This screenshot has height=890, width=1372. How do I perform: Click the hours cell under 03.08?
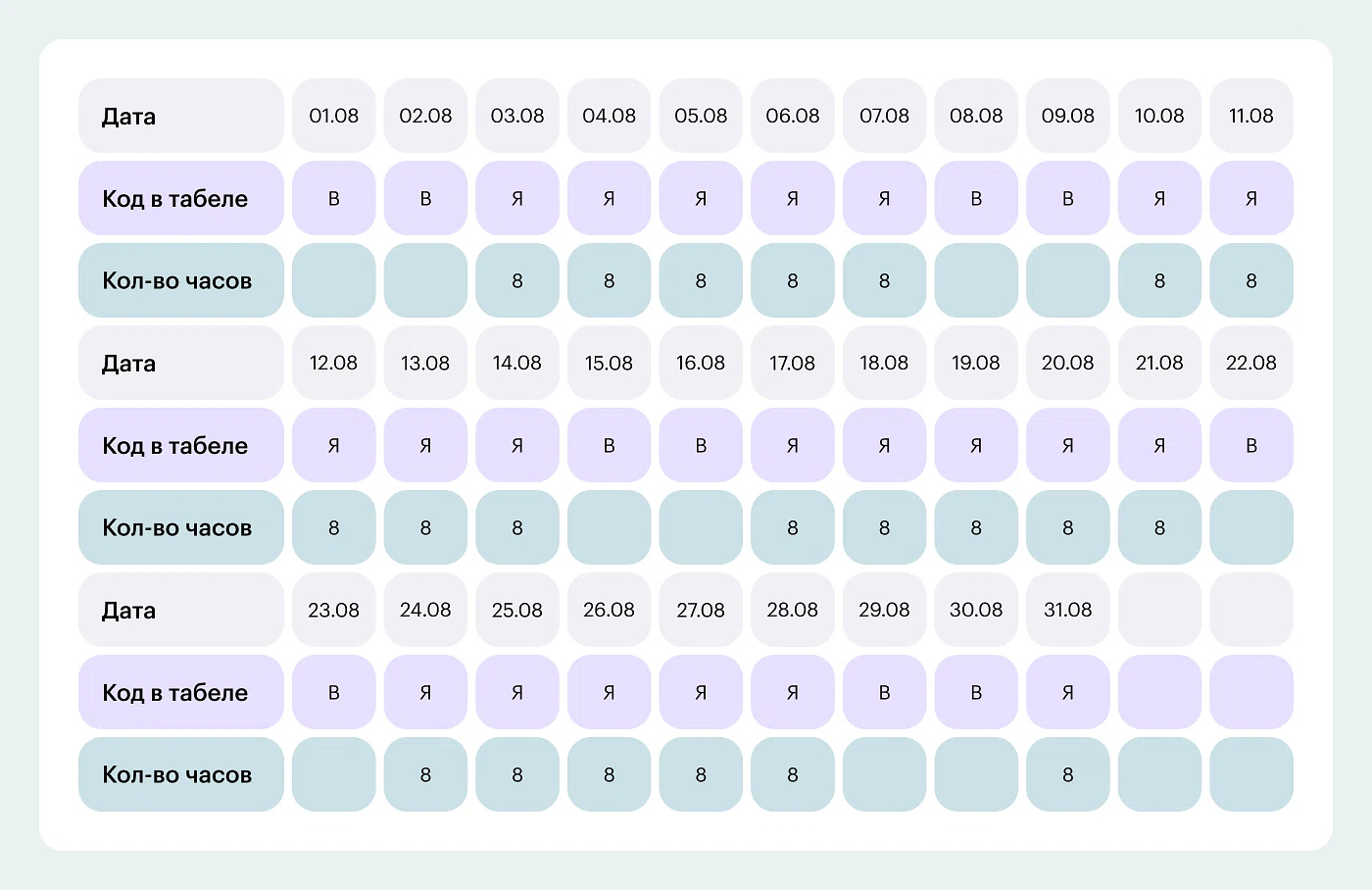coord(517,280)
